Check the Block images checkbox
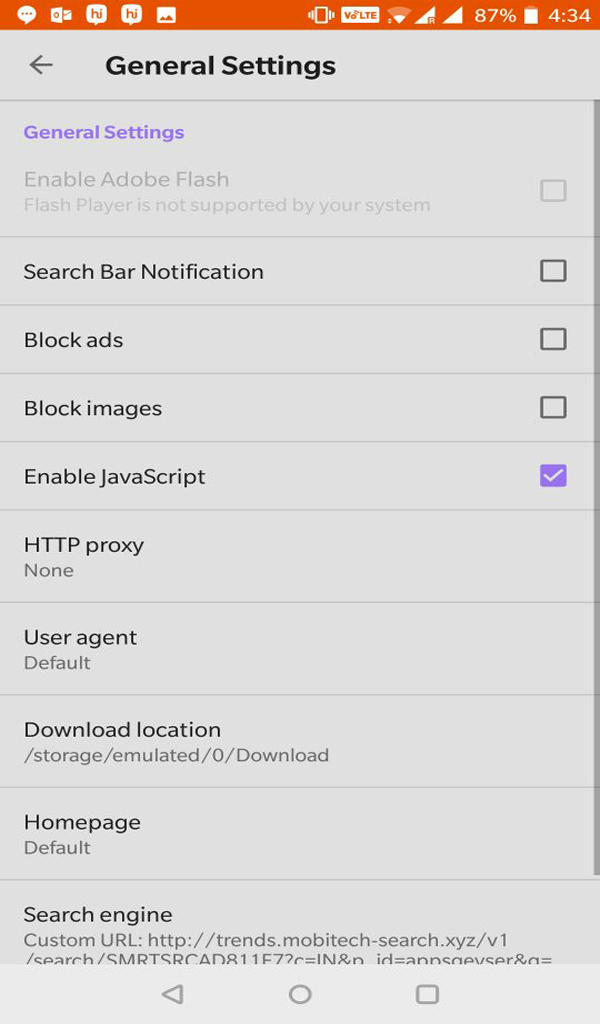 pos(553,408)
